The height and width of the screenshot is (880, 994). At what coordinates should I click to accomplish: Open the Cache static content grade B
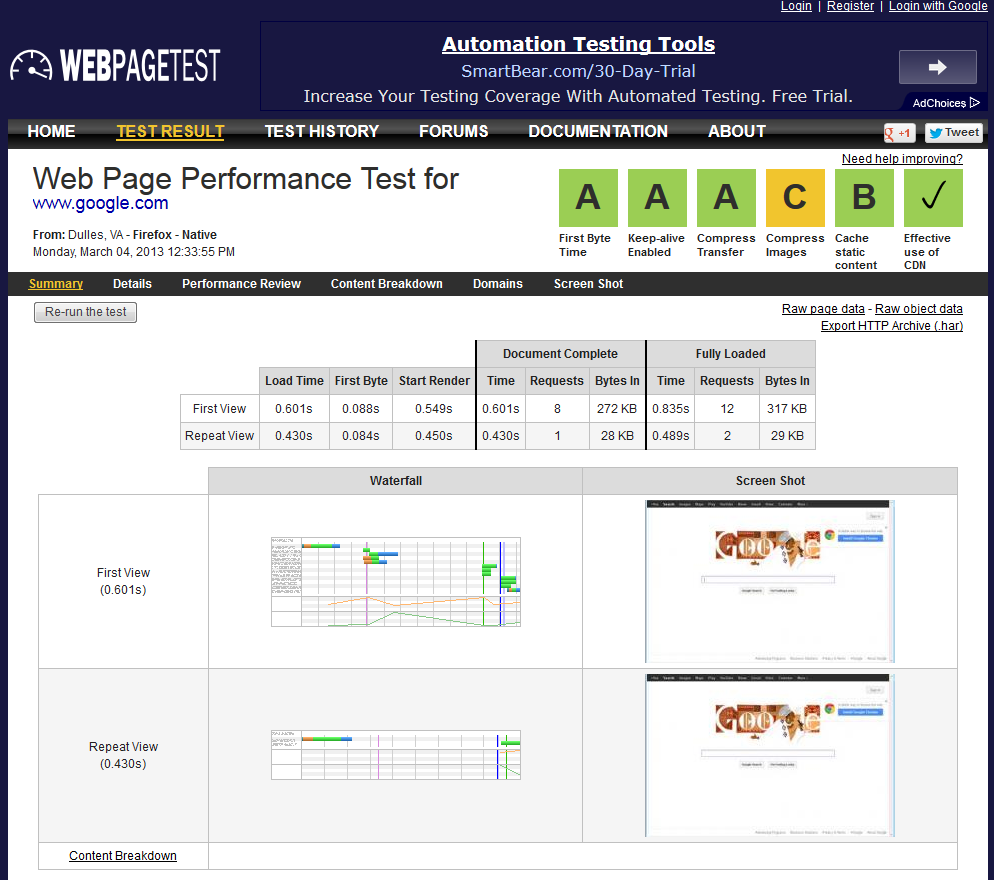pos(864,198)
